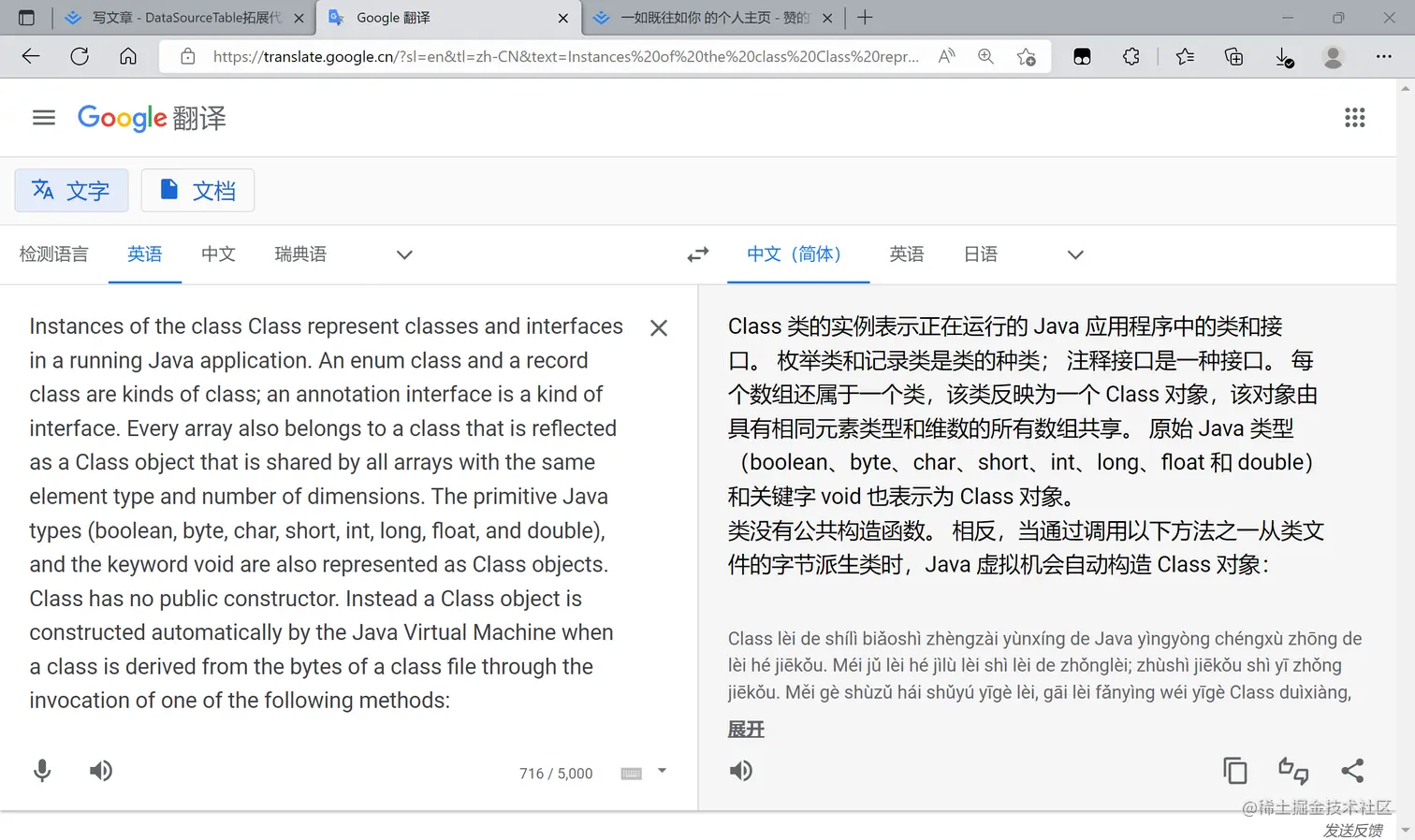Listen to the source text
This screenshot has height=840, width=1415.
[101, 771]
